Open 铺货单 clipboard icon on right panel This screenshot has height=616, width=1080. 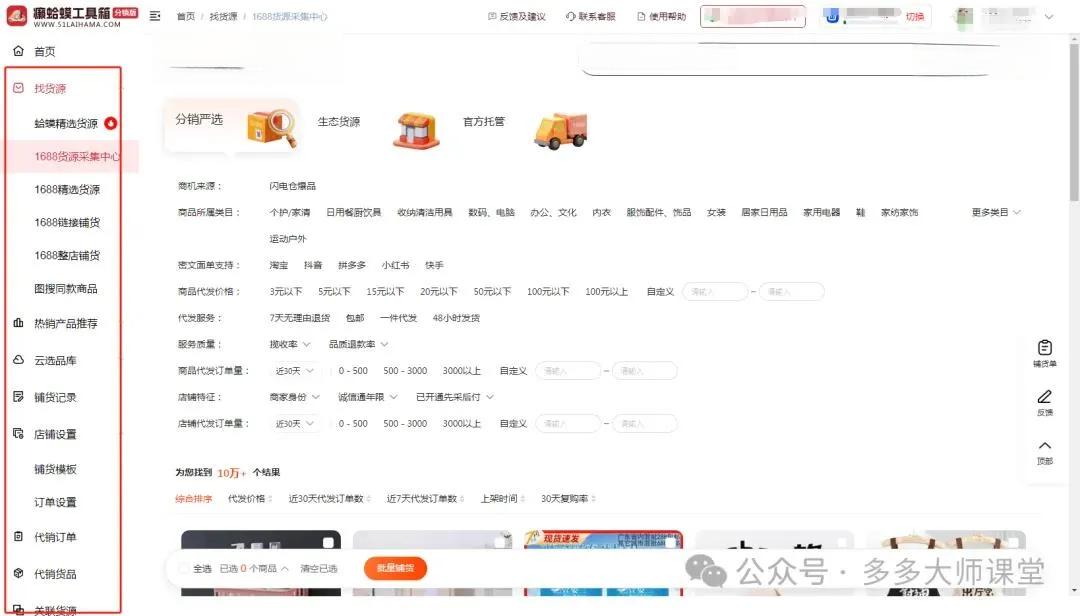tap(1044, 348)
